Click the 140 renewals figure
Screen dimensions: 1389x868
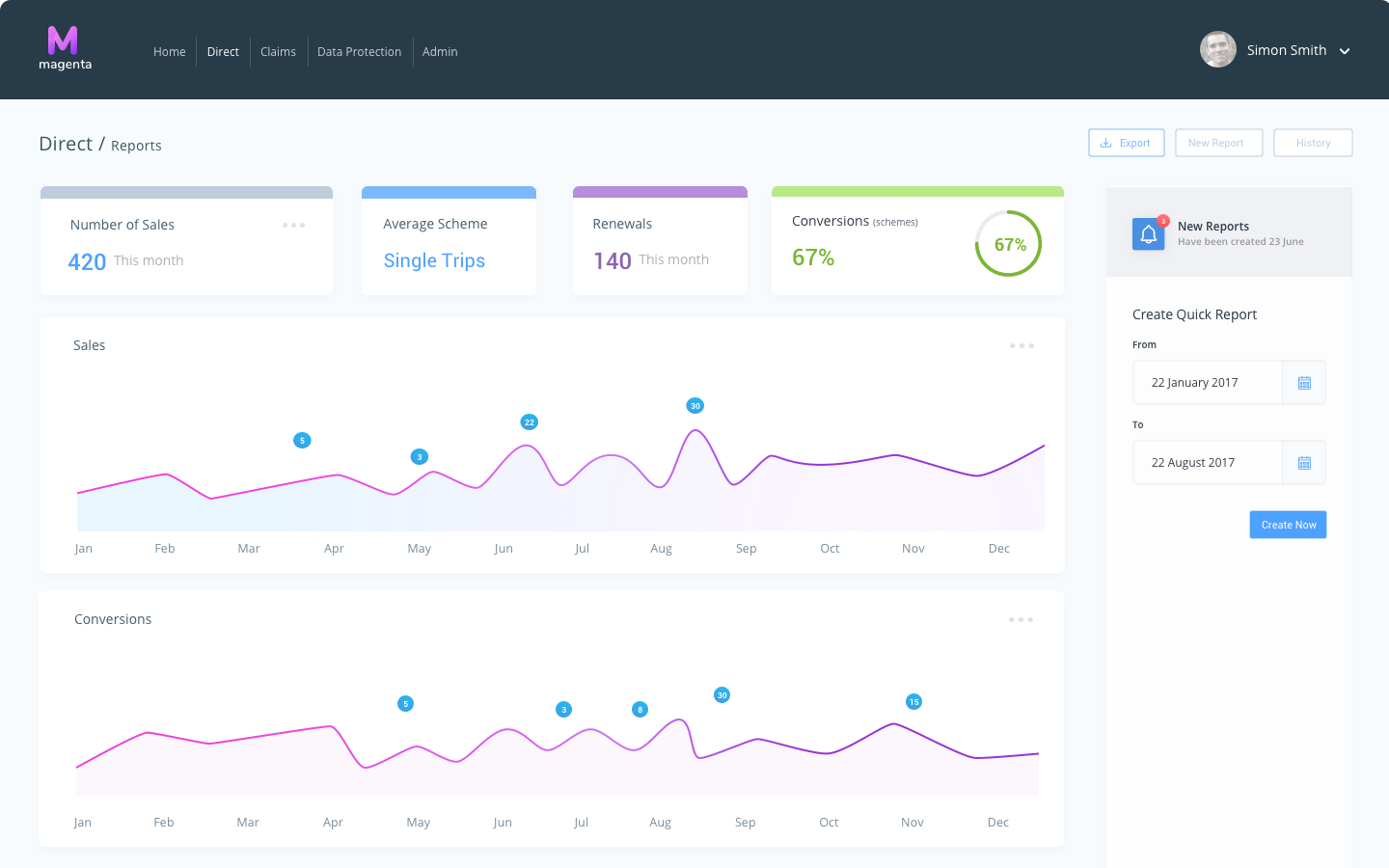tap(613, 261)
